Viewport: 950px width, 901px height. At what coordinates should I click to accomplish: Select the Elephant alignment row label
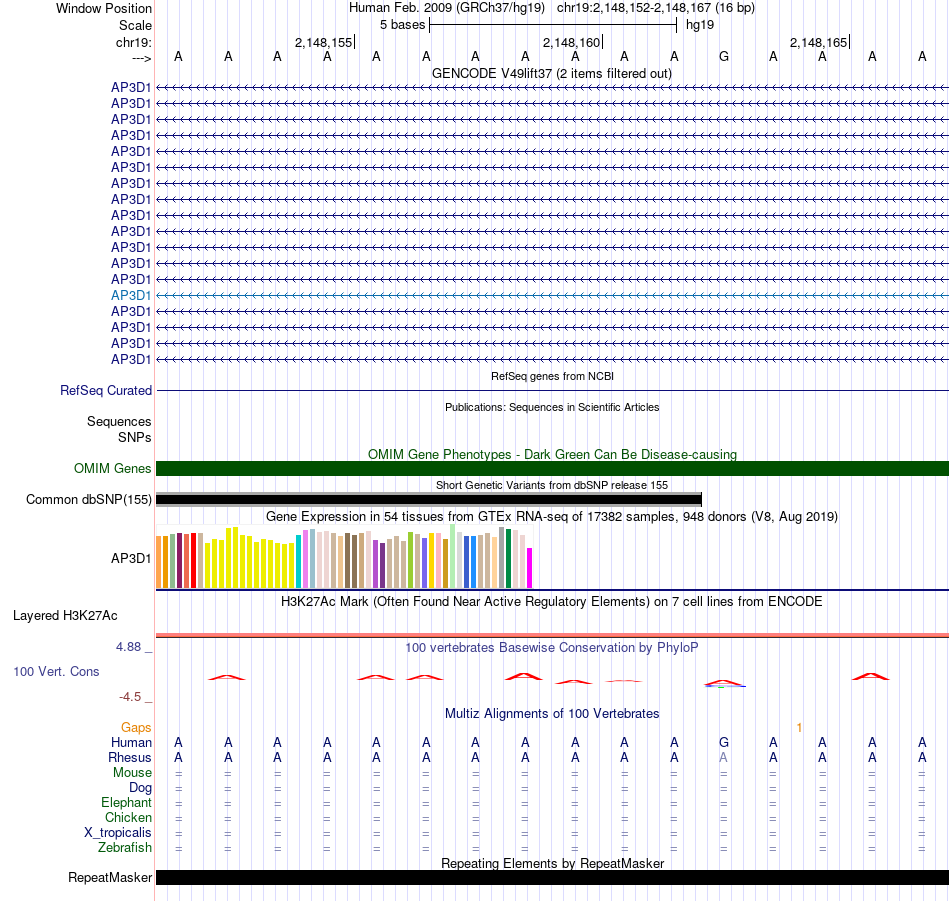126,802
